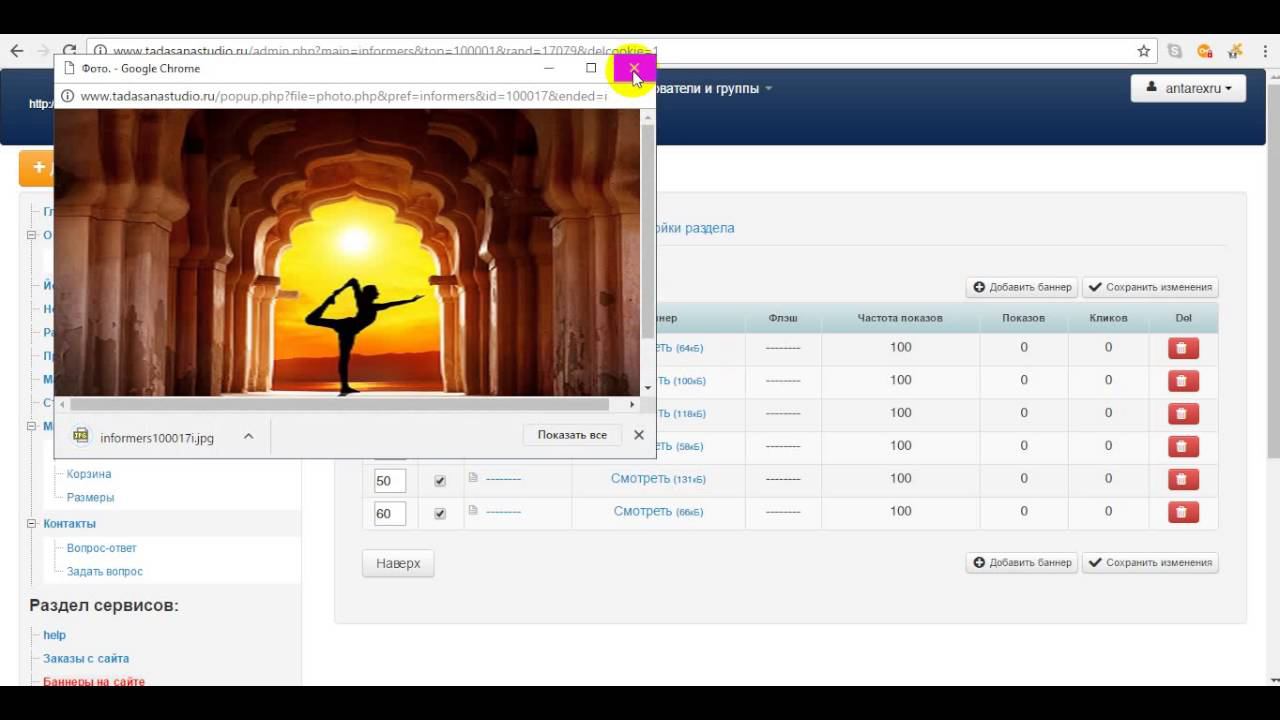The image size is (1280, 720).
Task: Open the help link in the services section
Action: [54, 635]
